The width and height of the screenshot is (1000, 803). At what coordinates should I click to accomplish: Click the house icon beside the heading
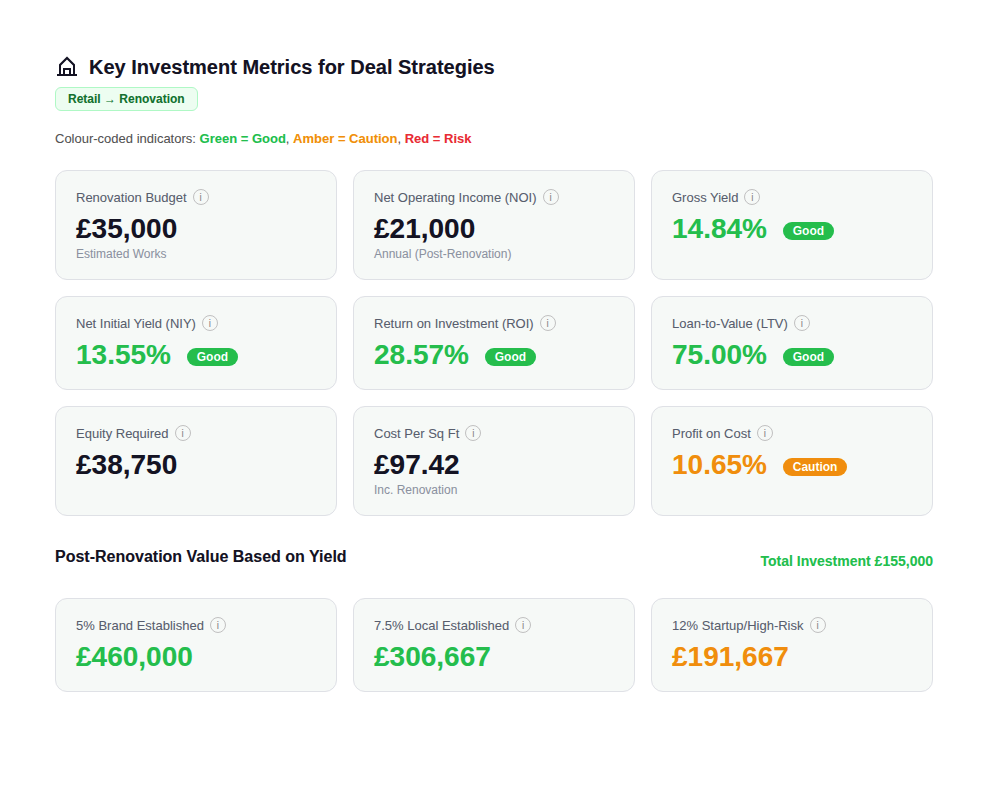tap(66, 66)
